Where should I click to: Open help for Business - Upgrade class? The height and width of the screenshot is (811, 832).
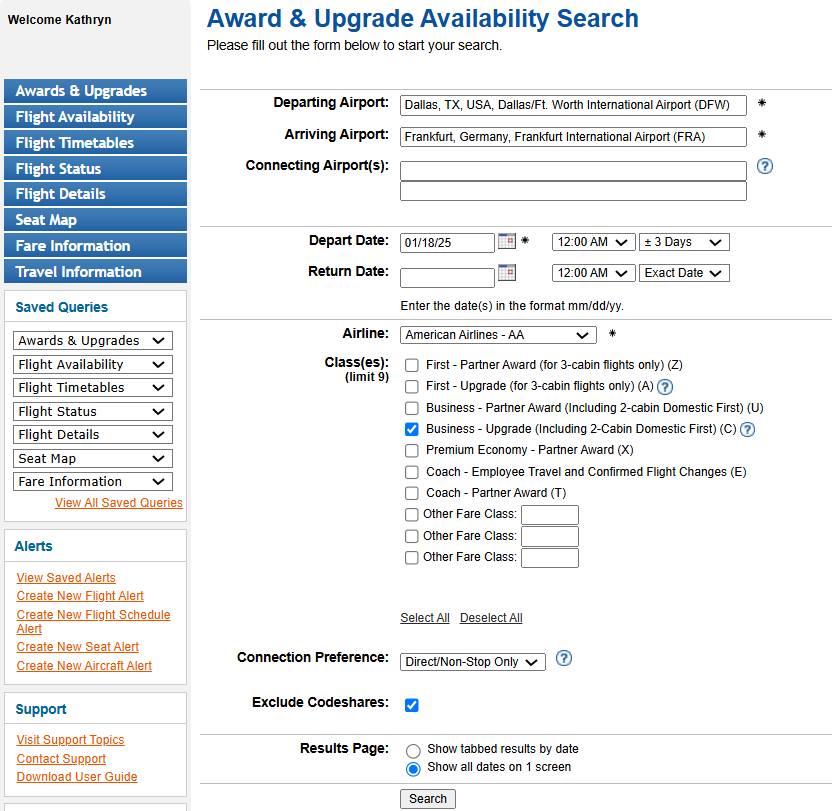pyautogui.click(x=747, y=429)
